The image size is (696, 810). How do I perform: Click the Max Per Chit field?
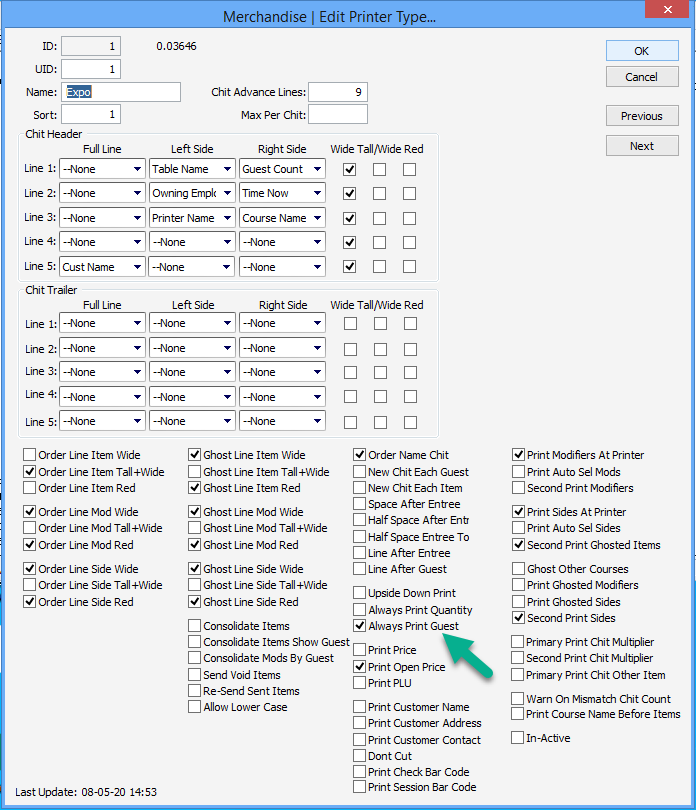(338, 115)
